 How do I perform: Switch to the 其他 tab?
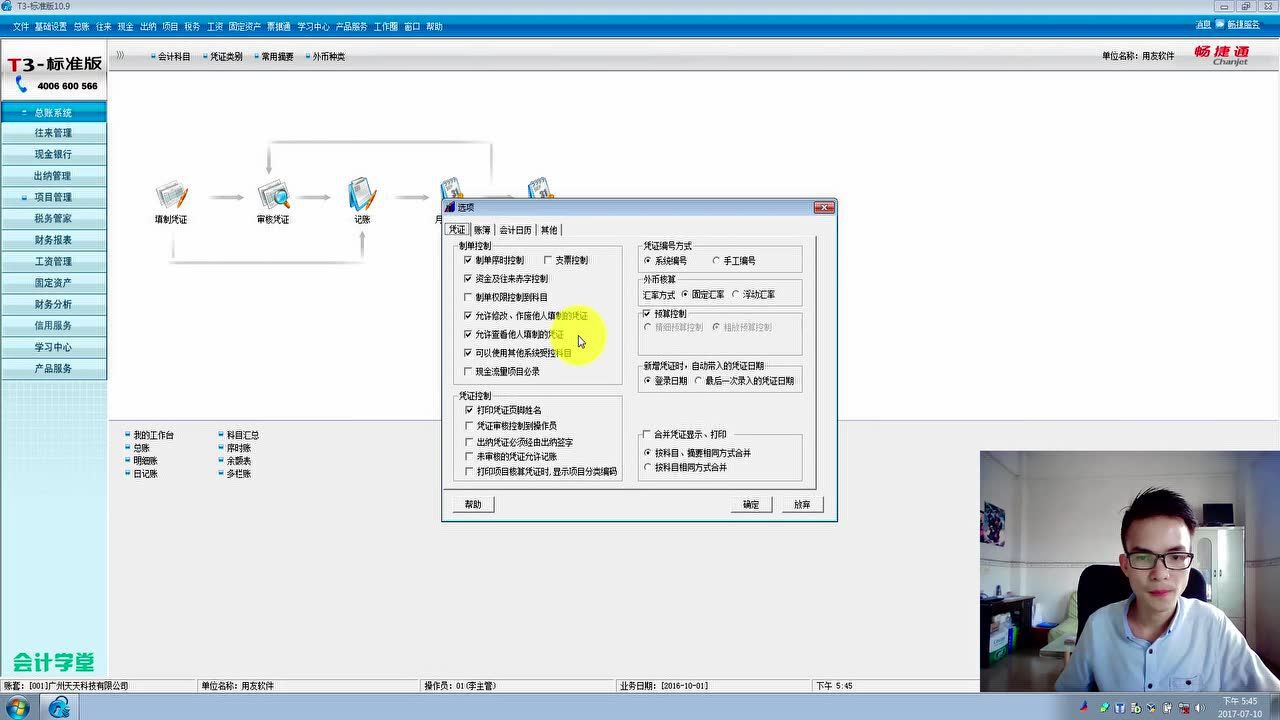coord(549,230)
